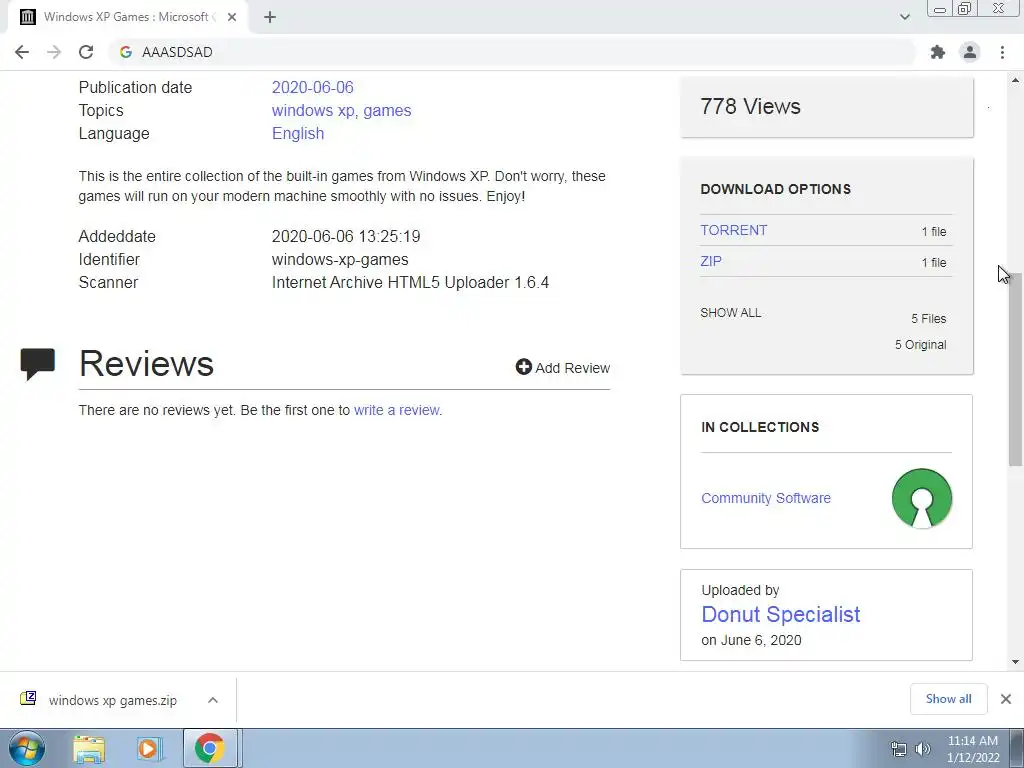Viewport: 1024px width, 768px height.
Task: Open the games topic link
Action: [x=387, y=110]
